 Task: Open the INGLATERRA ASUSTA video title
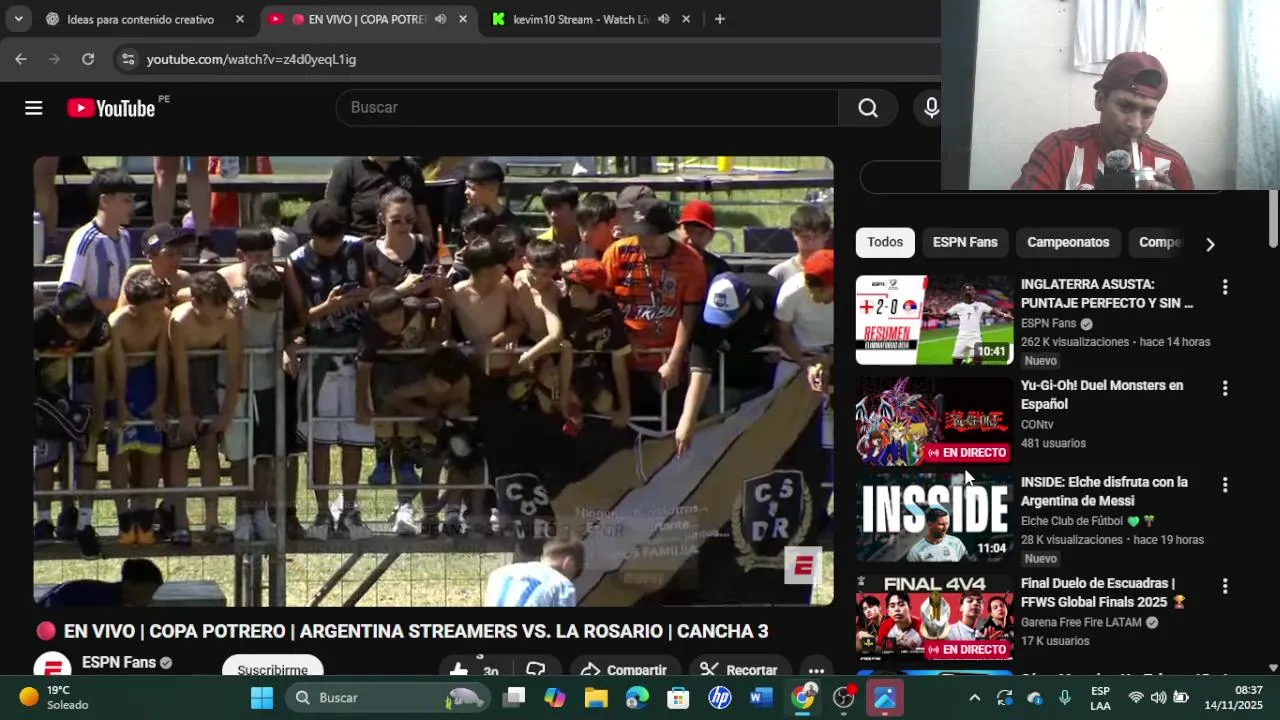[x=1107, y=294]
